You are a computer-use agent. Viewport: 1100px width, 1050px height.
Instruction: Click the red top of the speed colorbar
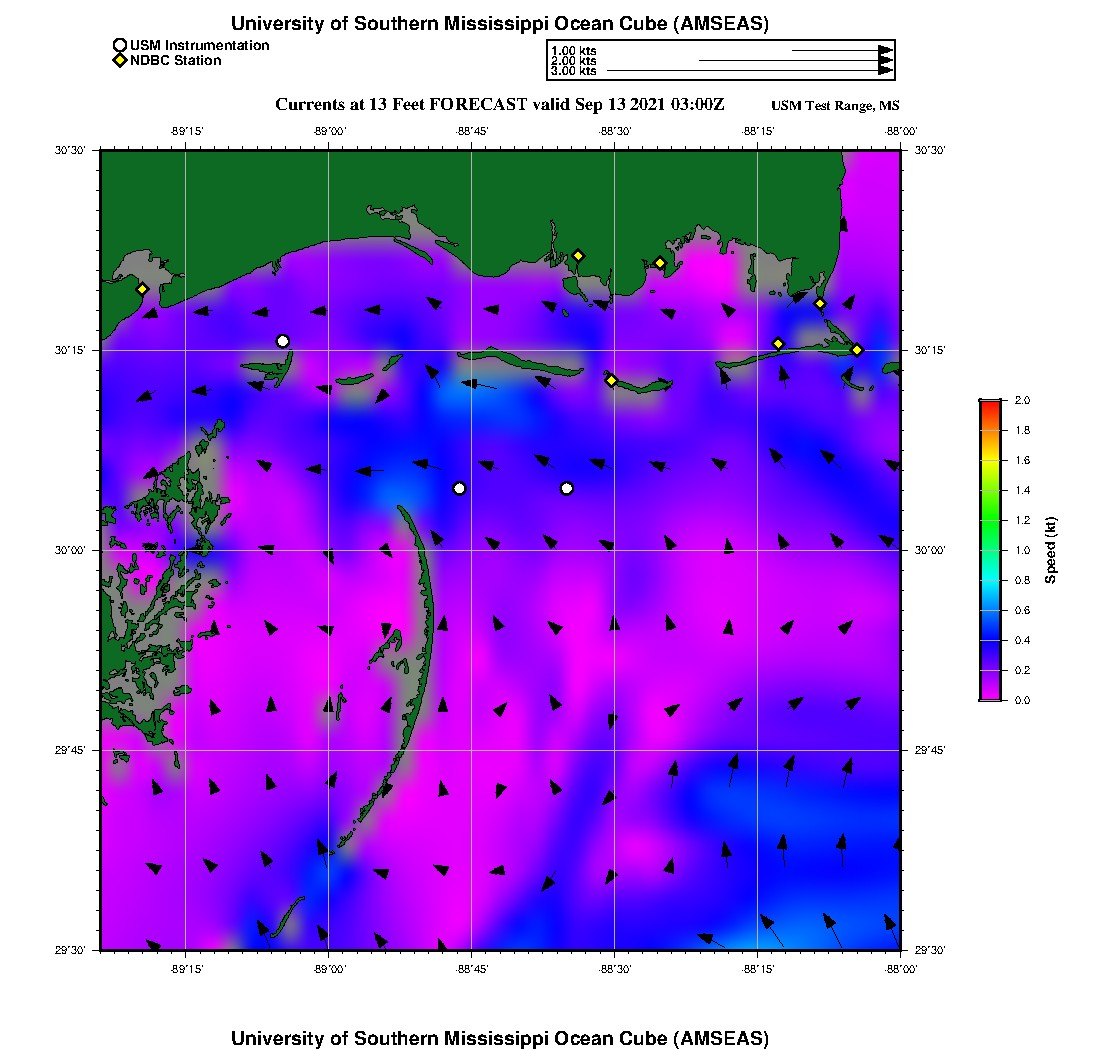[989, 405]
